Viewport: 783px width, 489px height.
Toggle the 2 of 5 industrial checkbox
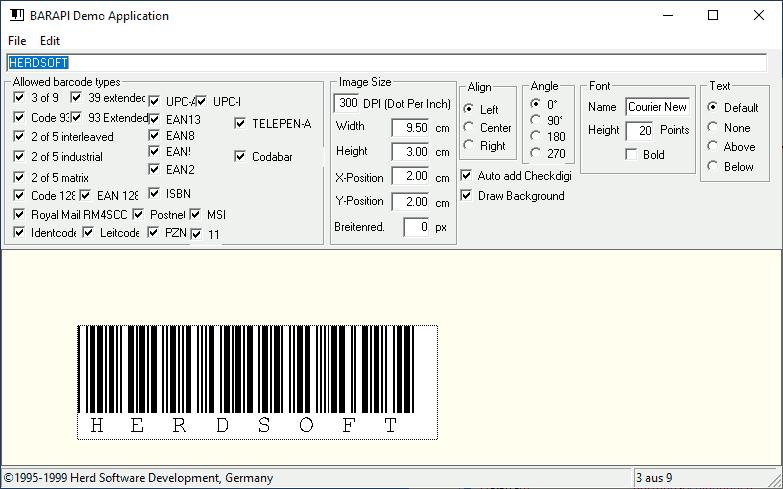(19, 156)
